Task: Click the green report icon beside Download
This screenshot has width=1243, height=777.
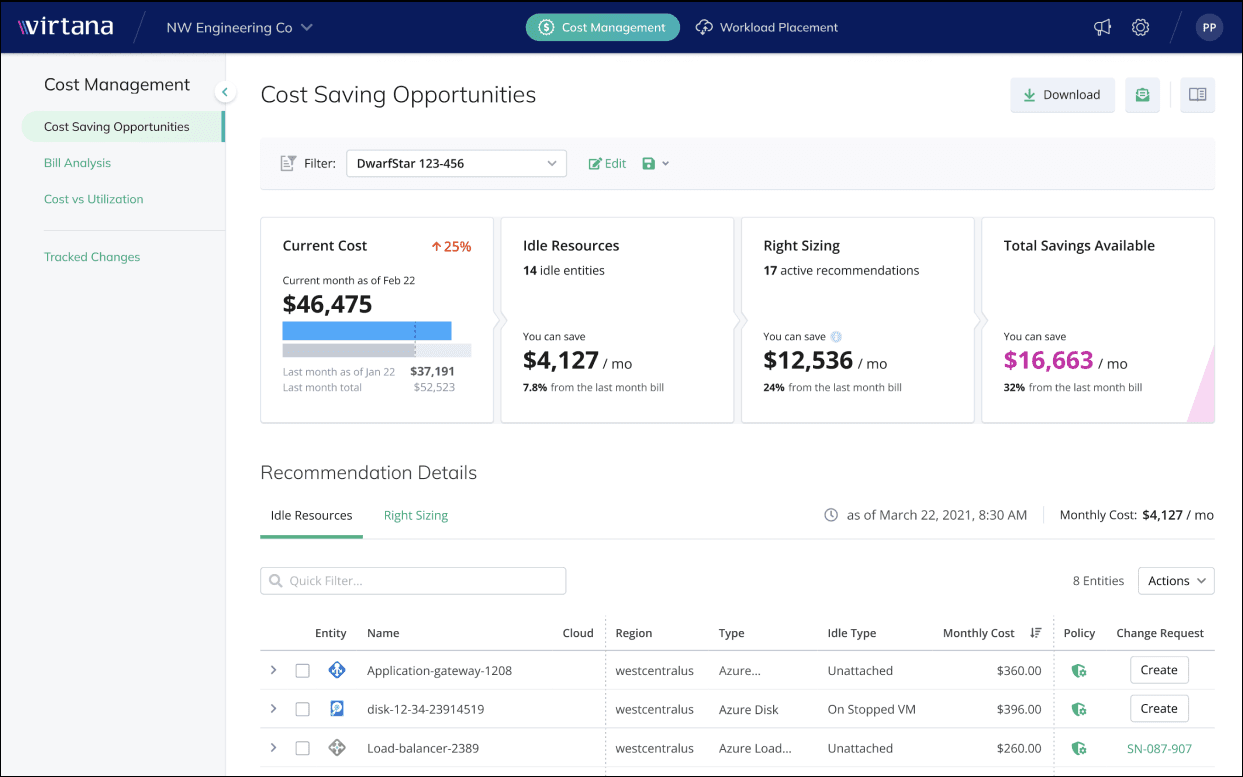Action: coord(1142,95)
